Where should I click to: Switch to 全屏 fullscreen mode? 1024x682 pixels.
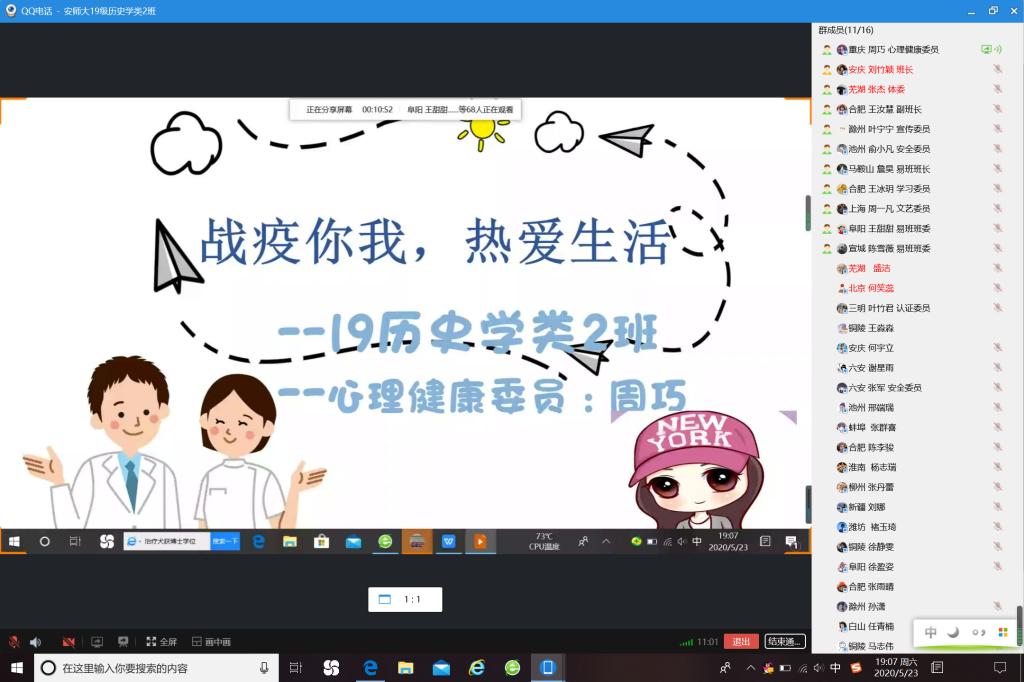pyautogui.click(x=161, y=641)
